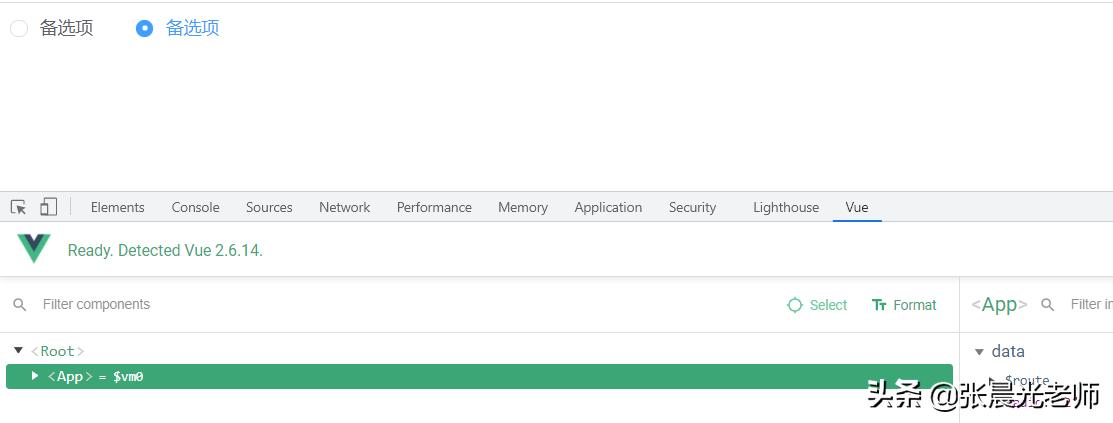Viewport: 1113px width, 423px height.
Task: Collapse the Root tree node arrow
Action: click(18, 351)
